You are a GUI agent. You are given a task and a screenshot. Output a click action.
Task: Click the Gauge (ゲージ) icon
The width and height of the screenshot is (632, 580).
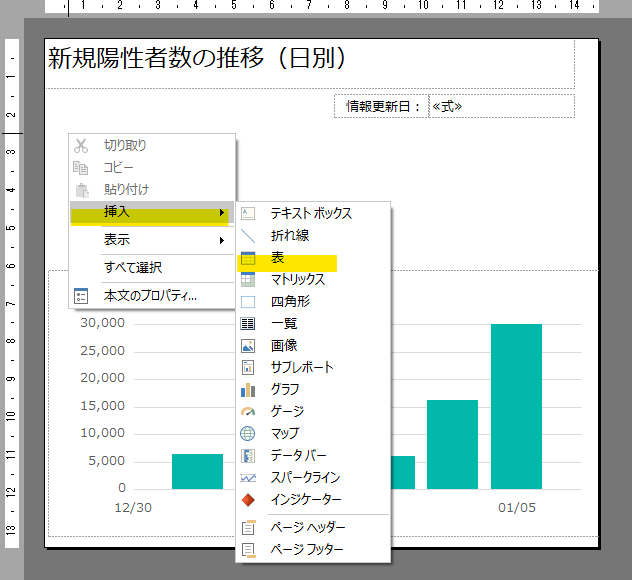[x=248, y=411]
